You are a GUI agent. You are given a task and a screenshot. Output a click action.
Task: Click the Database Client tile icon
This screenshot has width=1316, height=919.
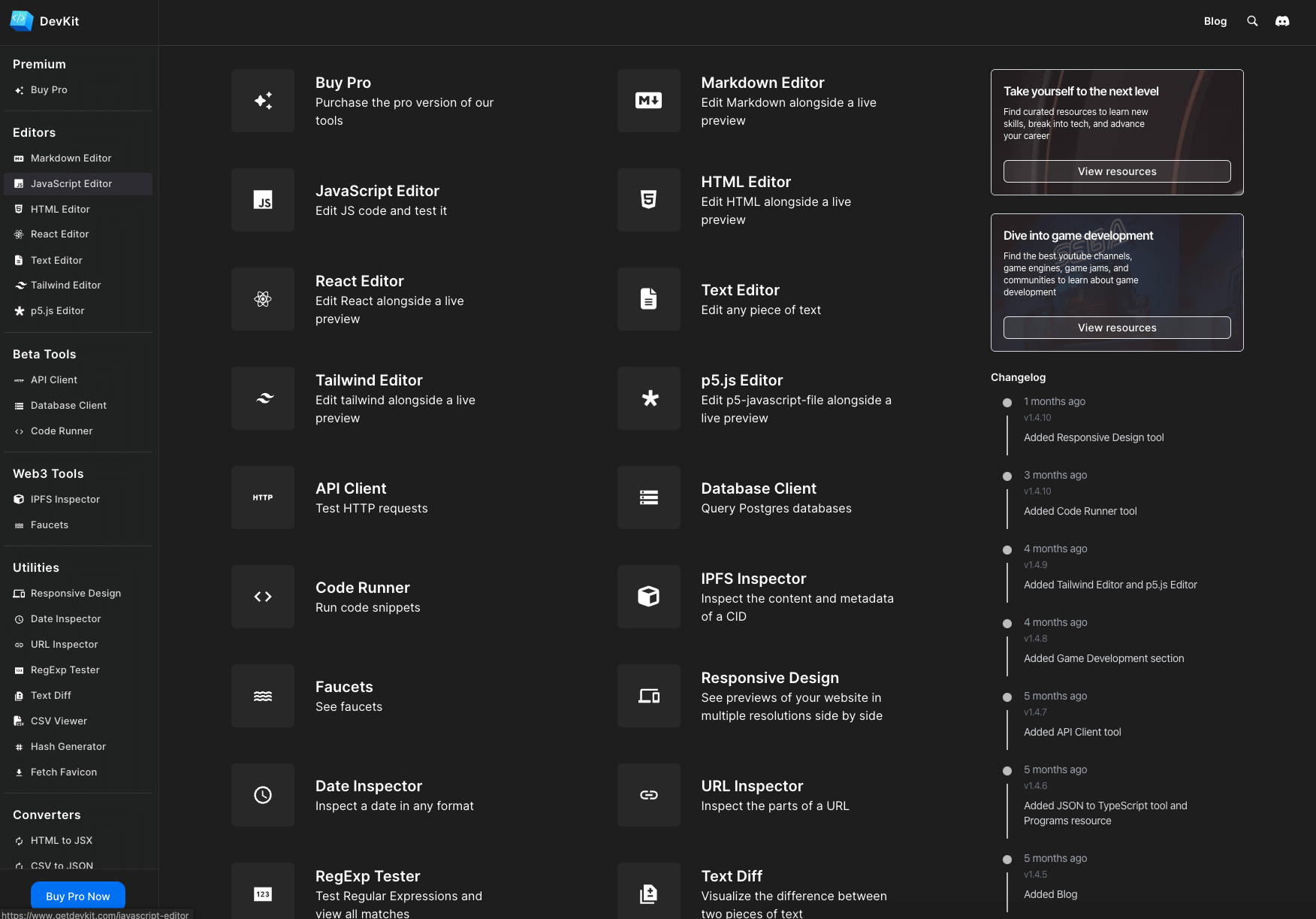(x=649, y=497)
